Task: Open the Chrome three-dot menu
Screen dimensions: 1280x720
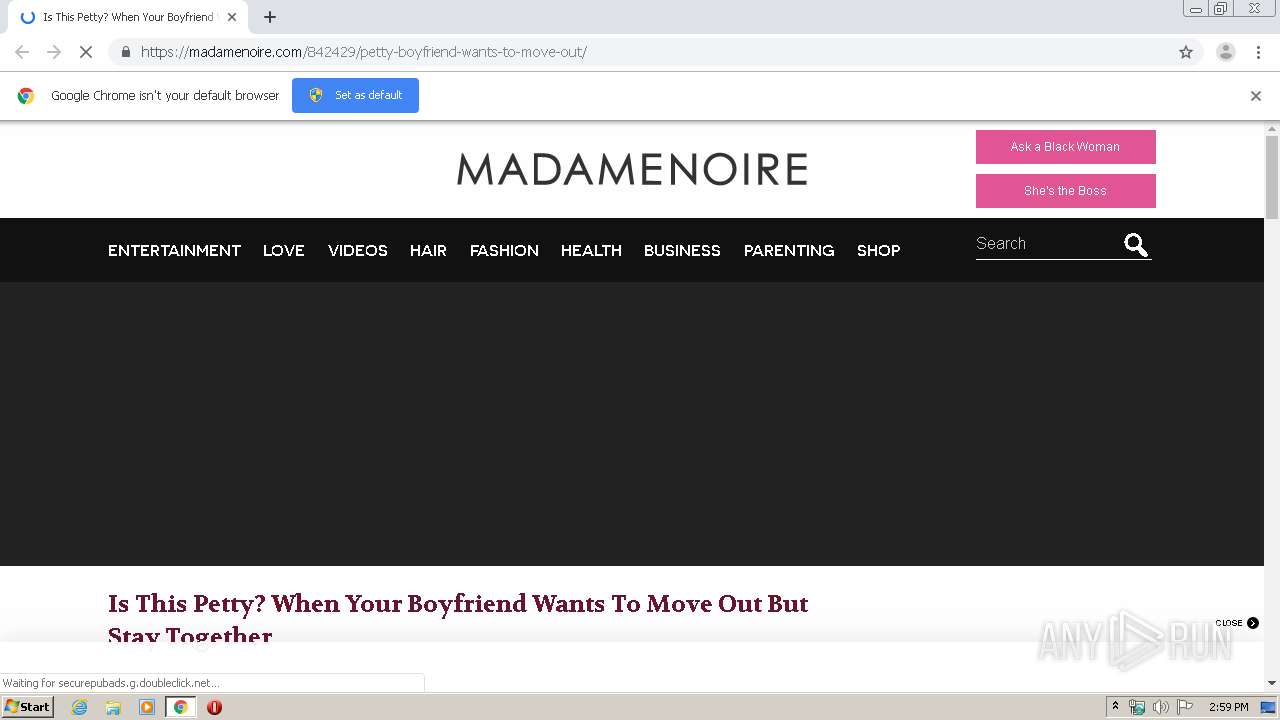Action: 1258,52
